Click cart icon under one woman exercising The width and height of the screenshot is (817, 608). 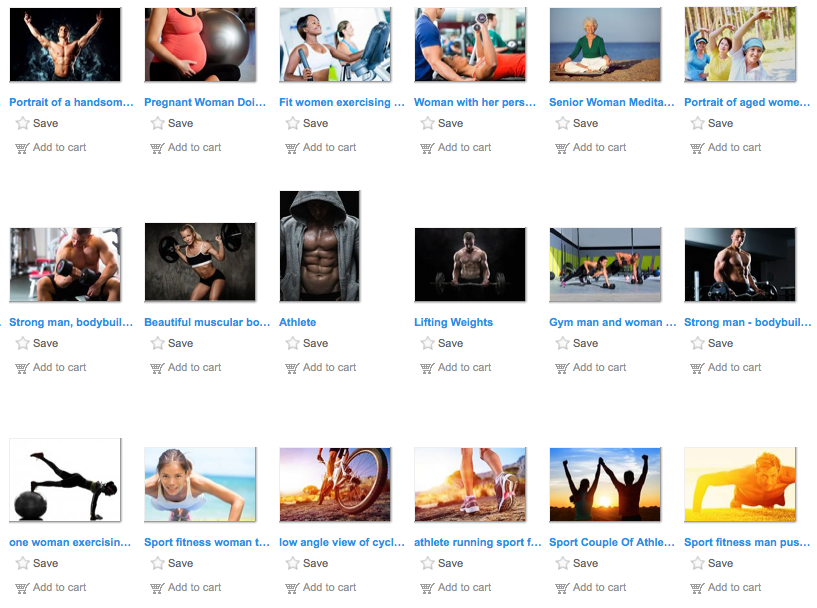coord(22,588)
